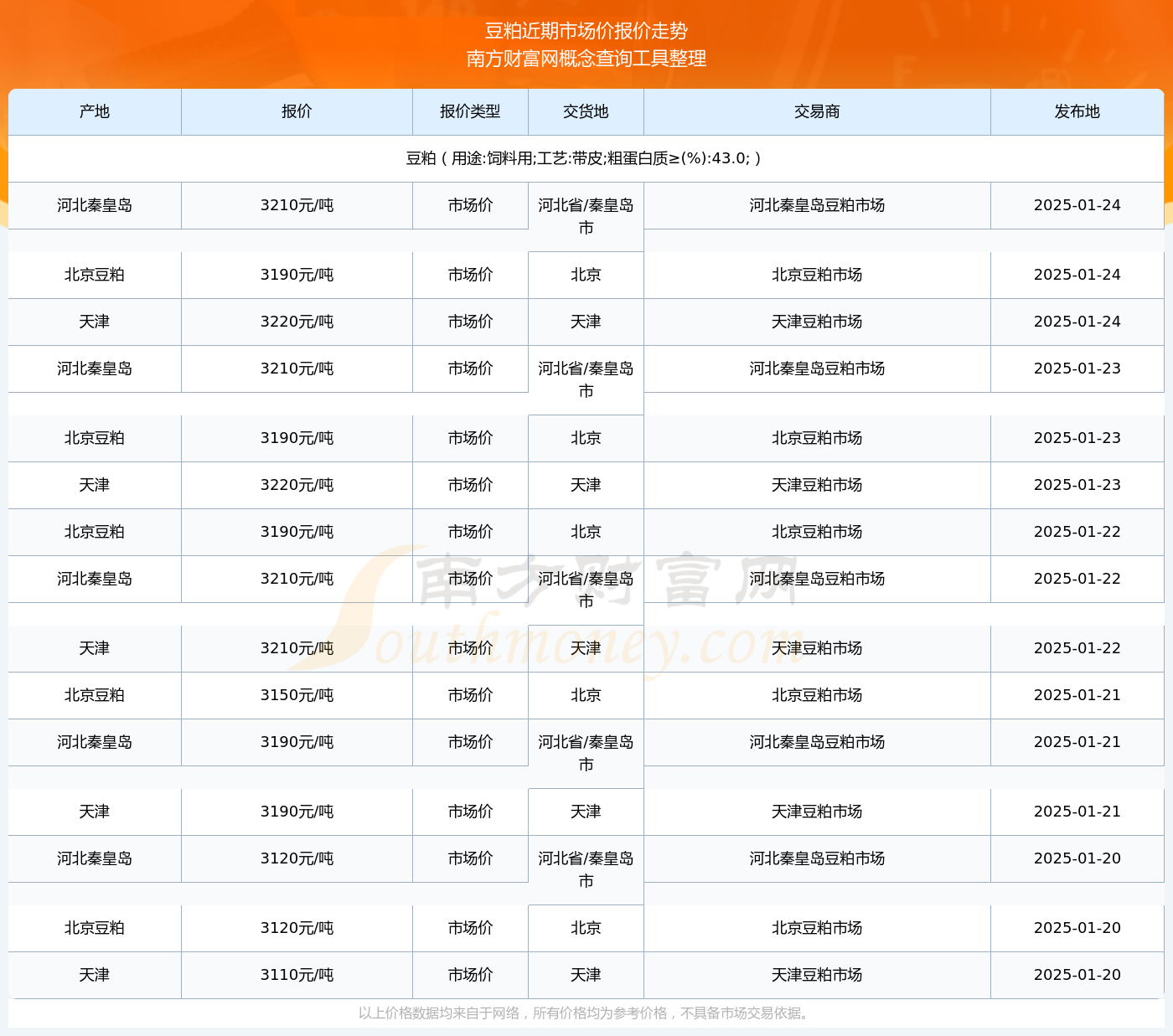Click 河北省/秦皇岛市 delivery place in 2025-01-20 row
The image size is (1173, 1036).
tap(586, 870)
